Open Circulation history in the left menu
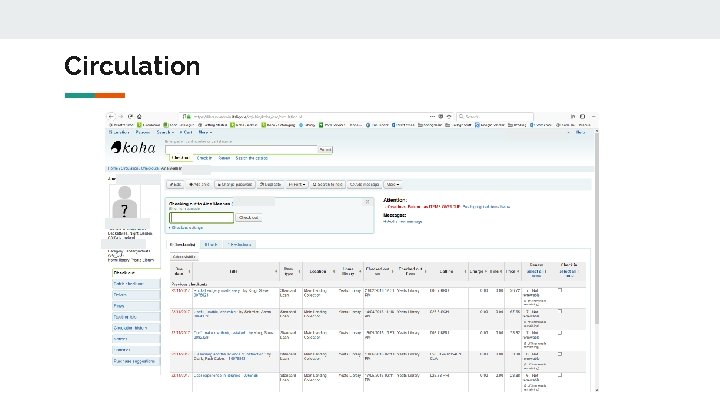 click(136, 328)
